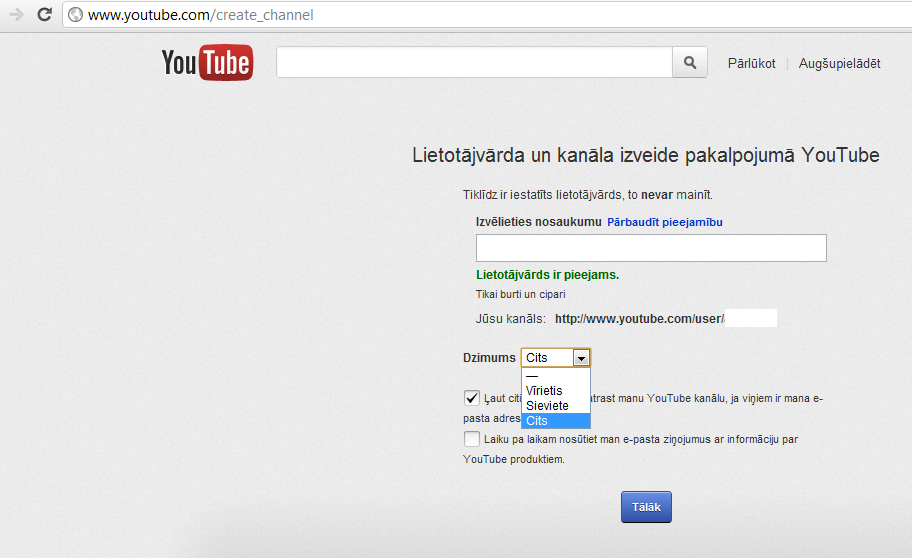Screen dimensions: 912x558
Task: Open the Pārlūkot link
Action: [751, 63]
